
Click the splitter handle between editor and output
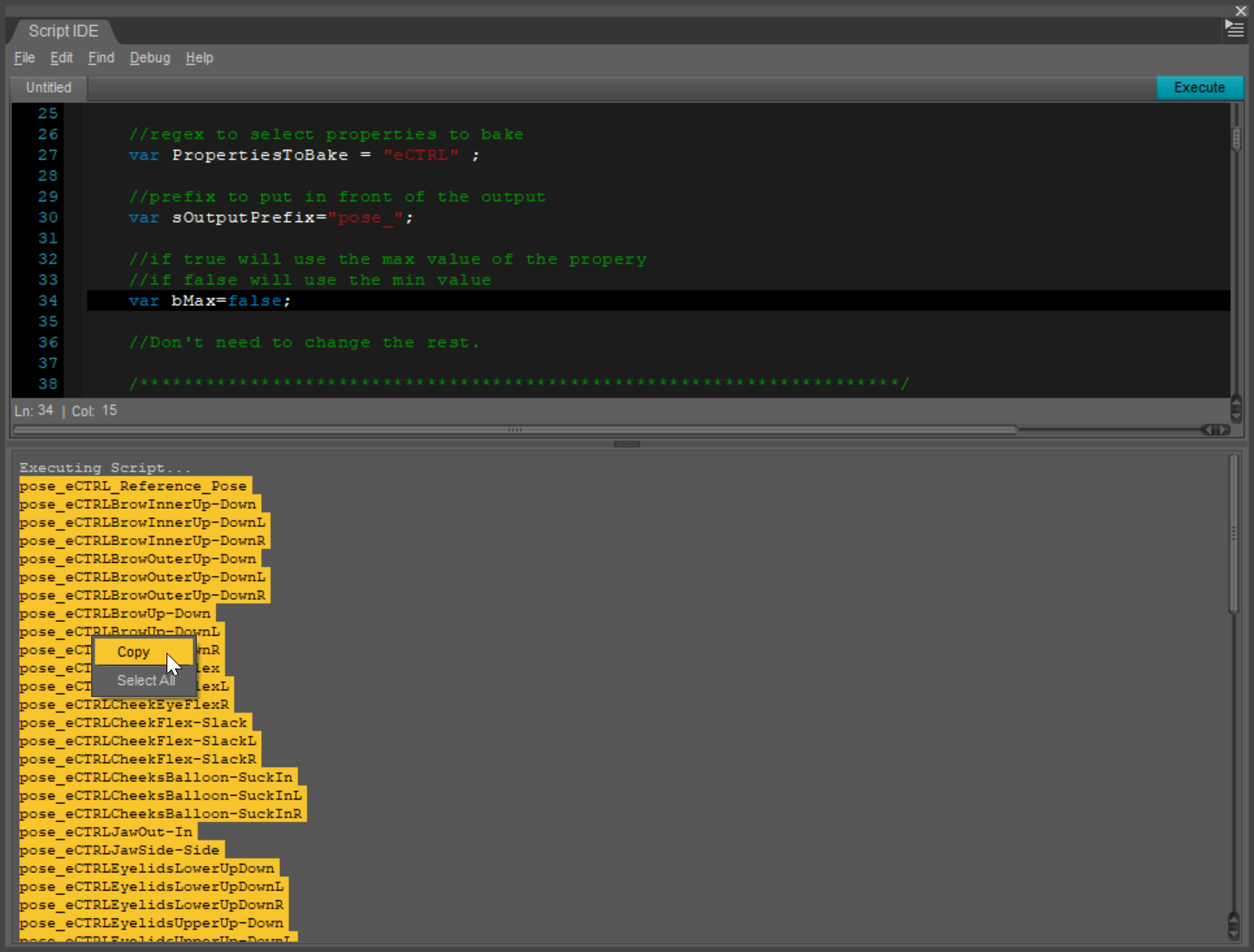[x=626, y=444]
